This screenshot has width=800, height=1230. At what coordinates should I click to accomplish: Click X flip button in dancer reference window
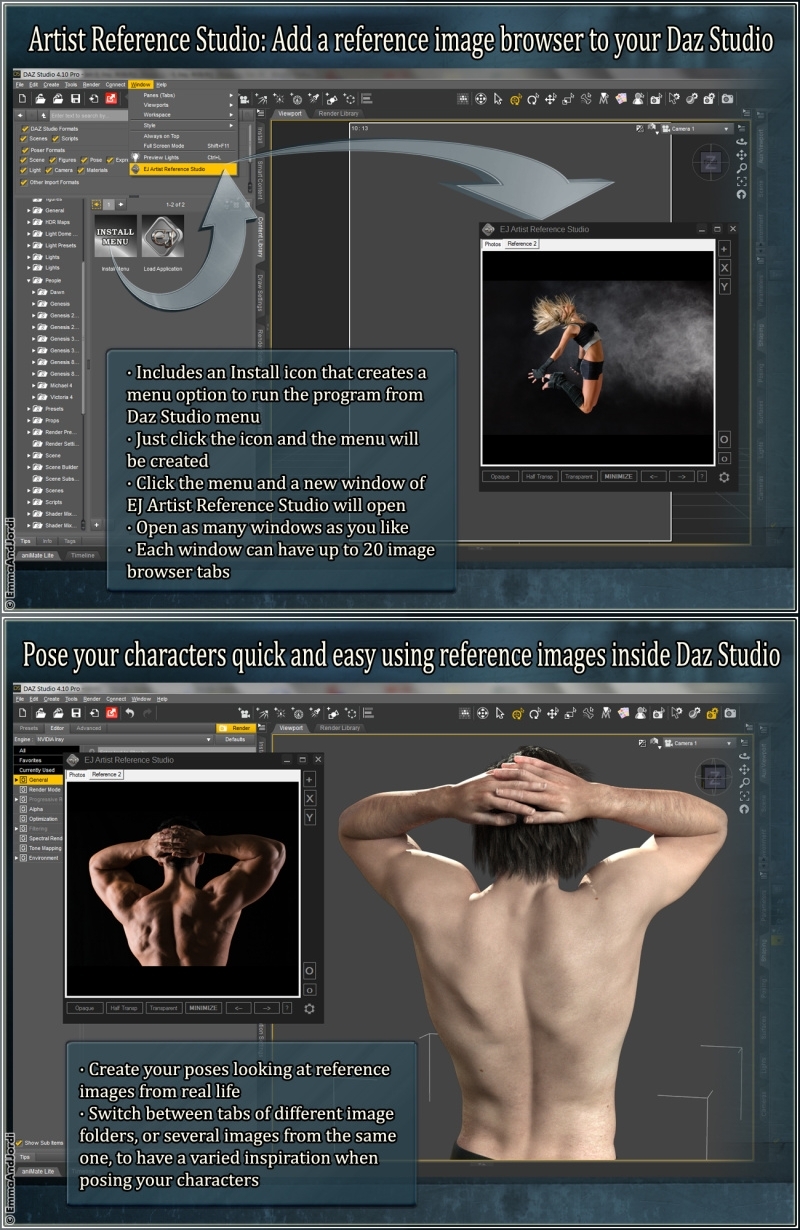tap(725, 267)
